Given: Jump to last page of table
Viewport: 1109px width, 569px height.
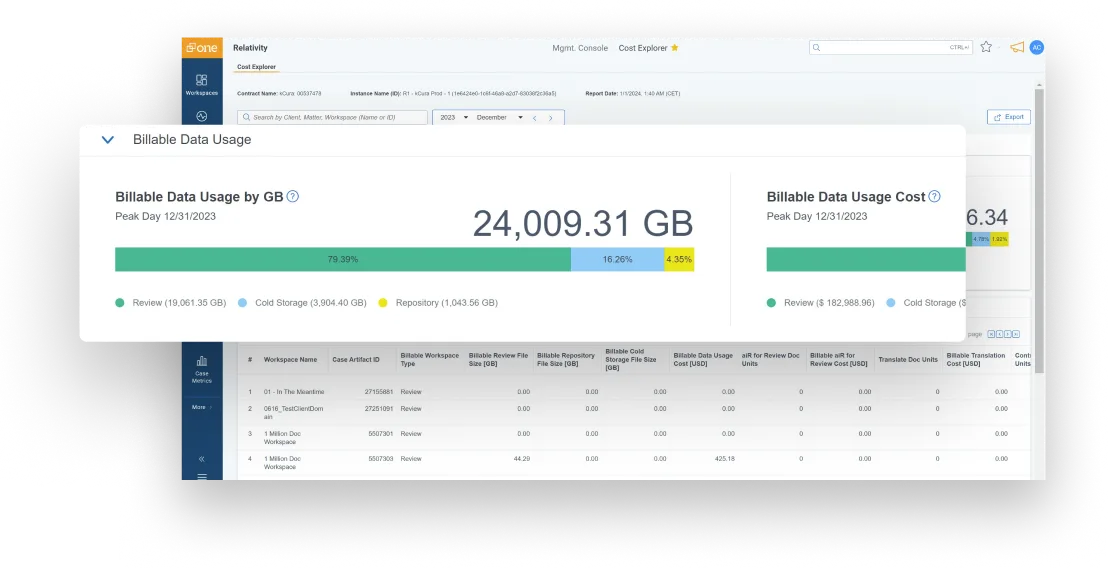Looking at the screenshot, I should [1016, 334].
